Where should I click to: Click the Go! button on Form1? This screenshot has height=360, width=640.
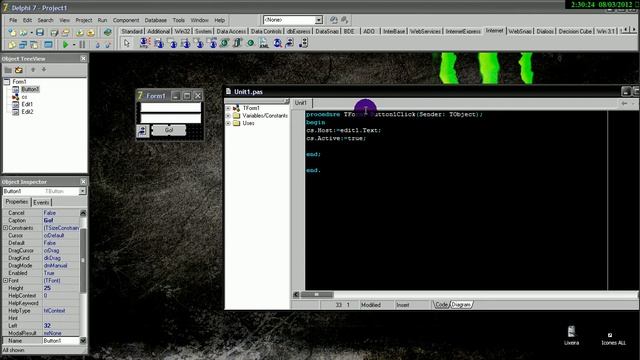click(169, 130)
